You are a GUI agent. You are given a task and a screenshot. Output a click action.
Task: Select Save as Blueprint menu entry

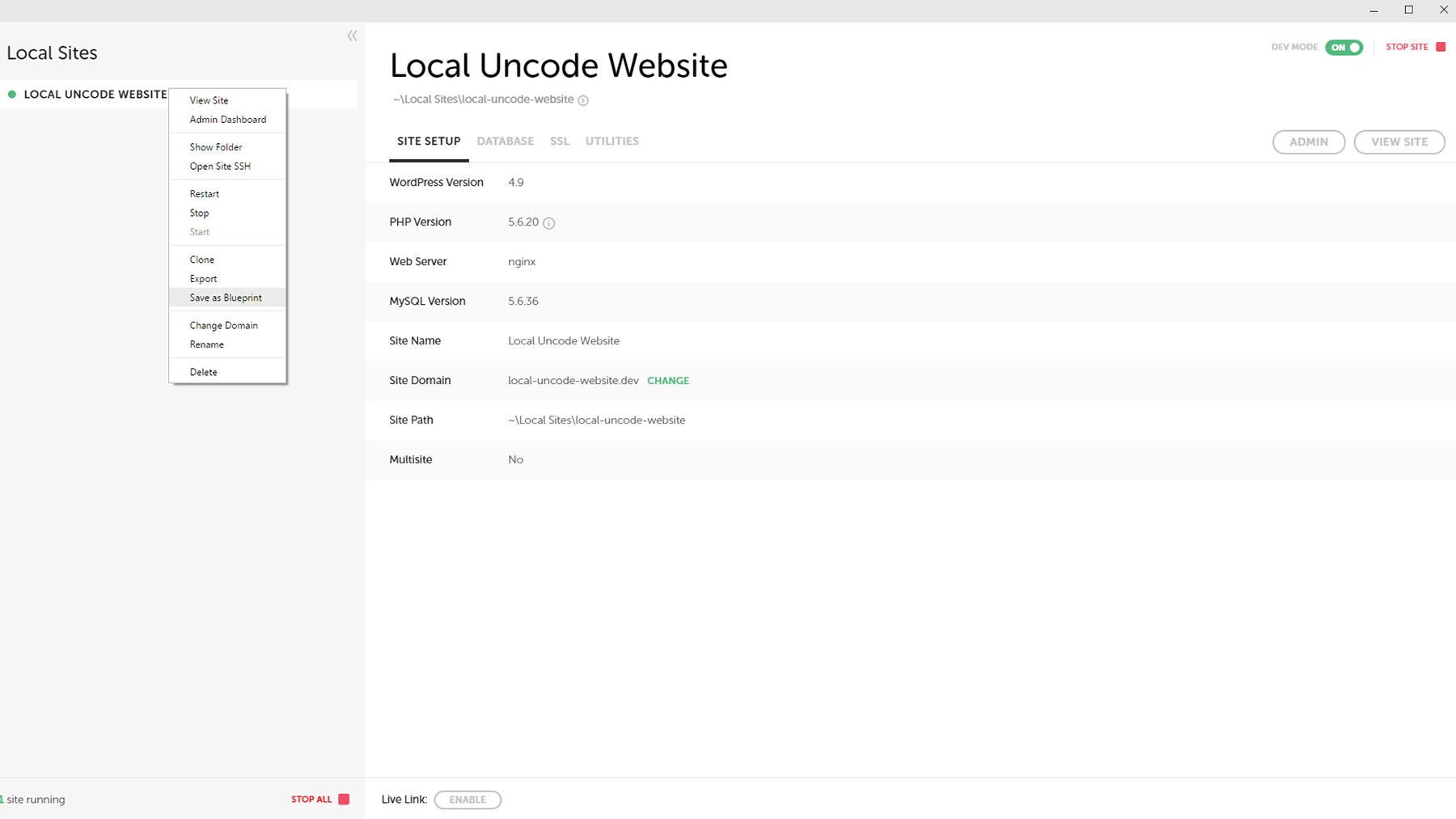pyautogui.click(x=227, y=298)
